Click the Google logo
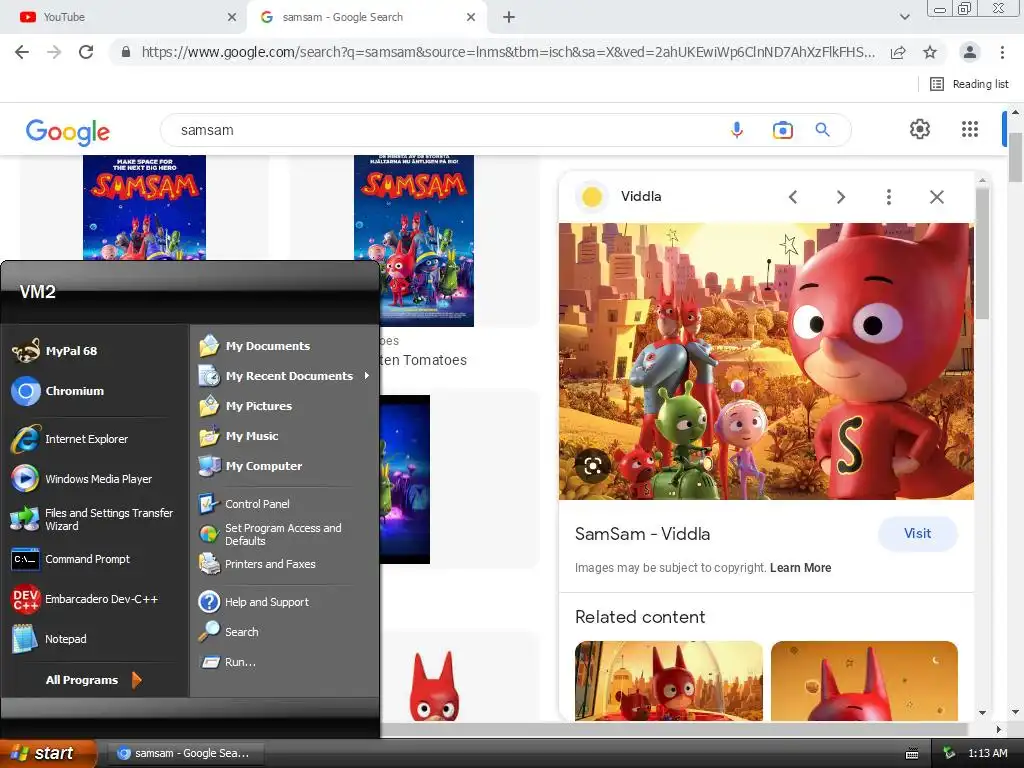This screenshot has height=768, width=1024. [67, 131]
